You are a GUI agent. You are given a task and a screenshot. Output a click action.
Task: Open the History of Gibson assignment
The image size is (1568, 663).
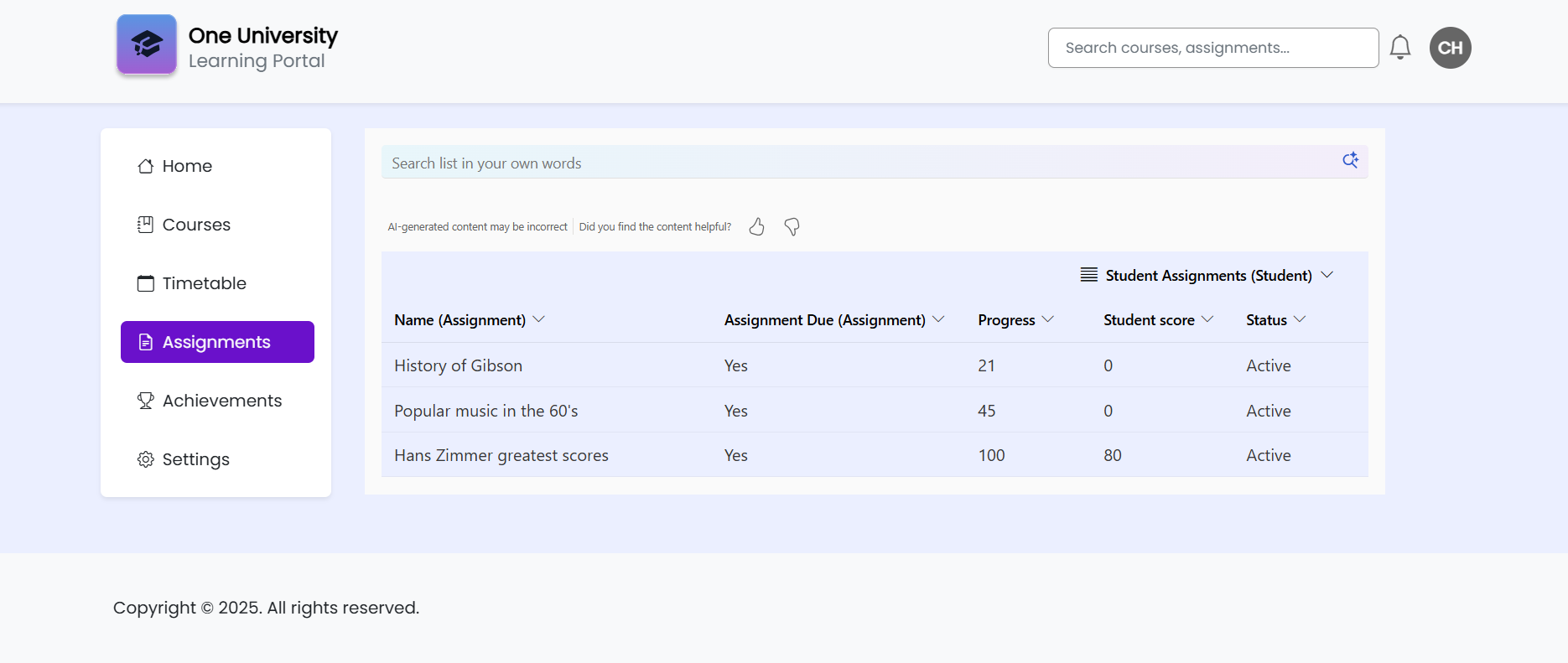(x=458, y=365)
